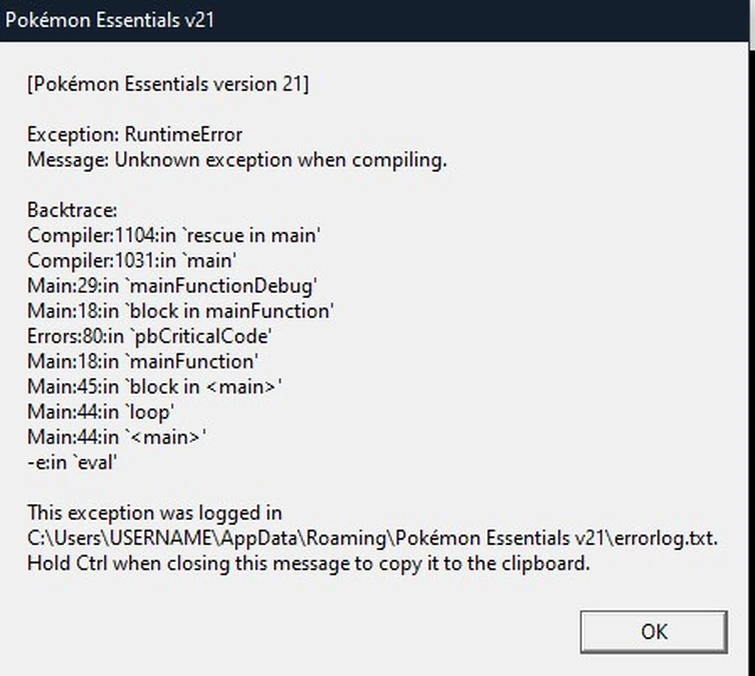Click the Backtrace: label
This screenshot has height=676, width=755.
72,210
